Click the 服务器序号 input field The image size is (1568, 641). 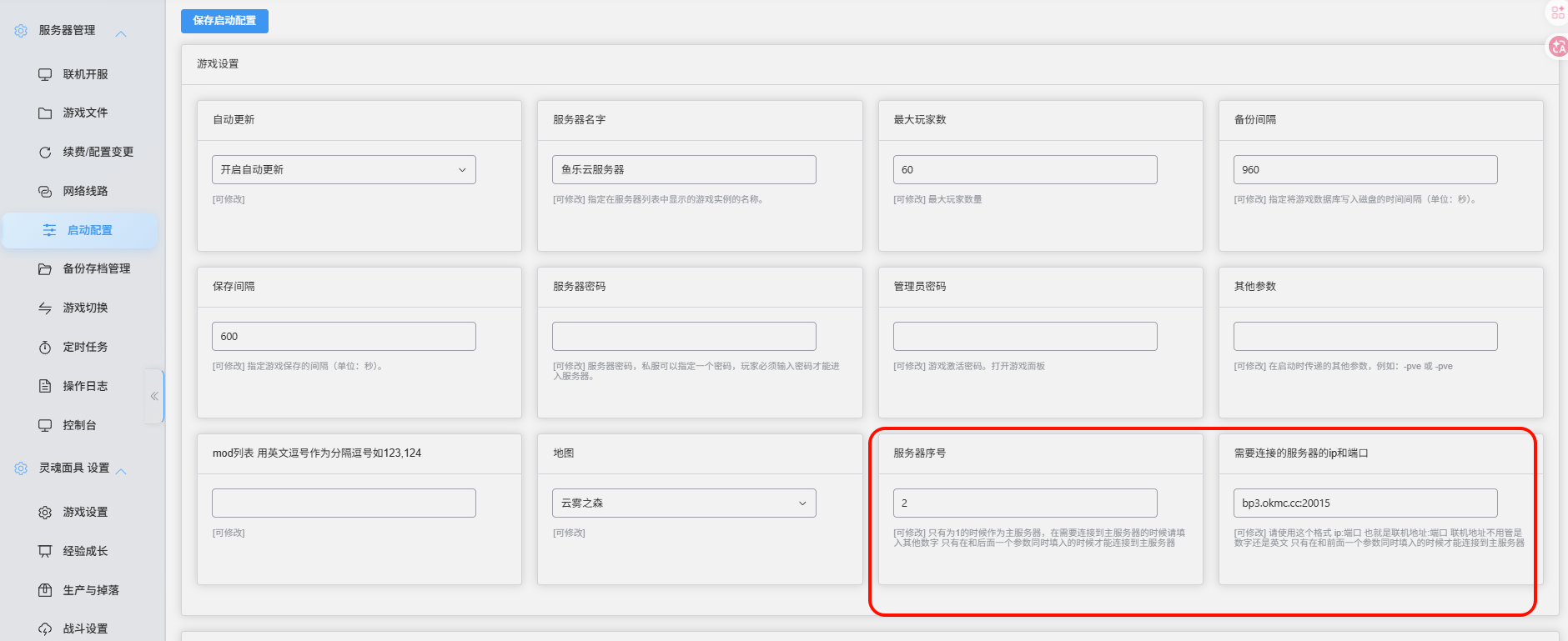tap(1025, 503)
